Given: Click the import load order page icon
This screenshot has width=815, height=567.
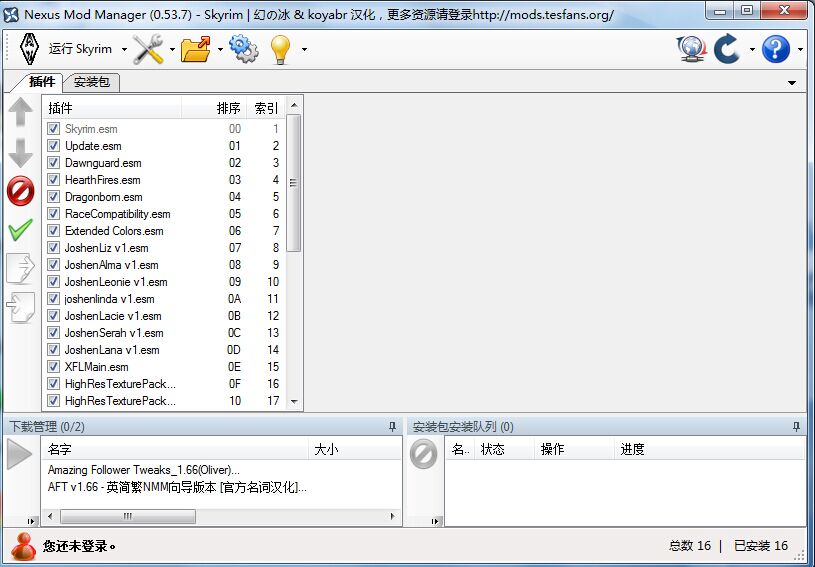Looking at the screenshot, I should (21, 307).
